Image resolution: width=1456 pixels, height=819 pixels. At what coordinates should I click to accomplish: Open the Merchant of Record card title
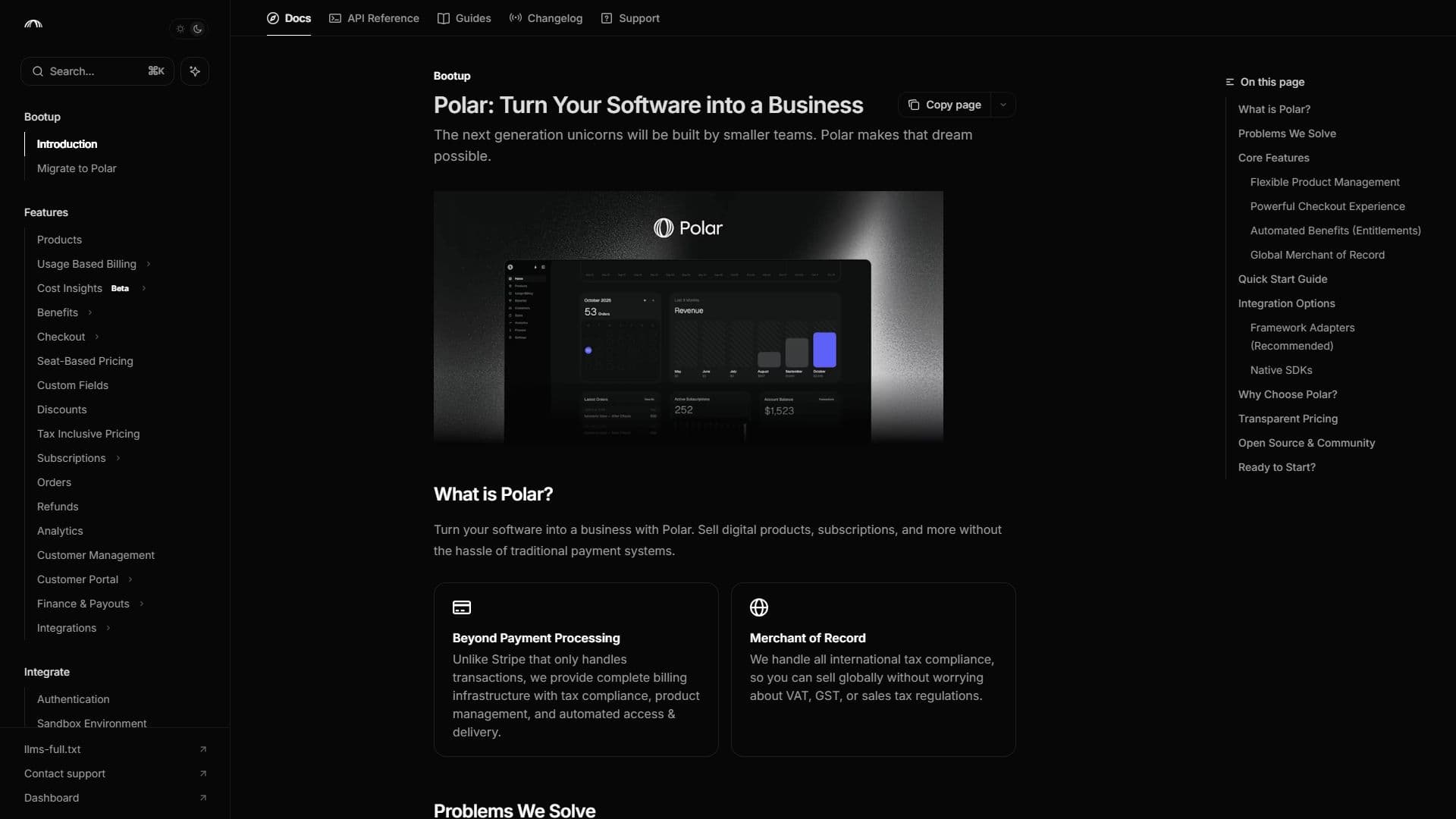click(808, 639)
